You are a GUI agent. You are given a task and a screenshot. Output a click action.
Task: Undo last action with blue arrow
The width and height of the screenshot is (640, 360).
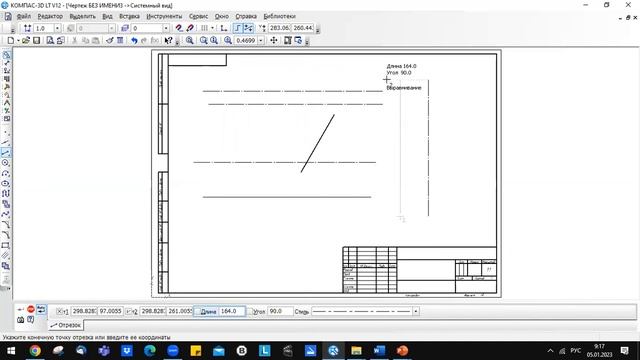point(134,40)
